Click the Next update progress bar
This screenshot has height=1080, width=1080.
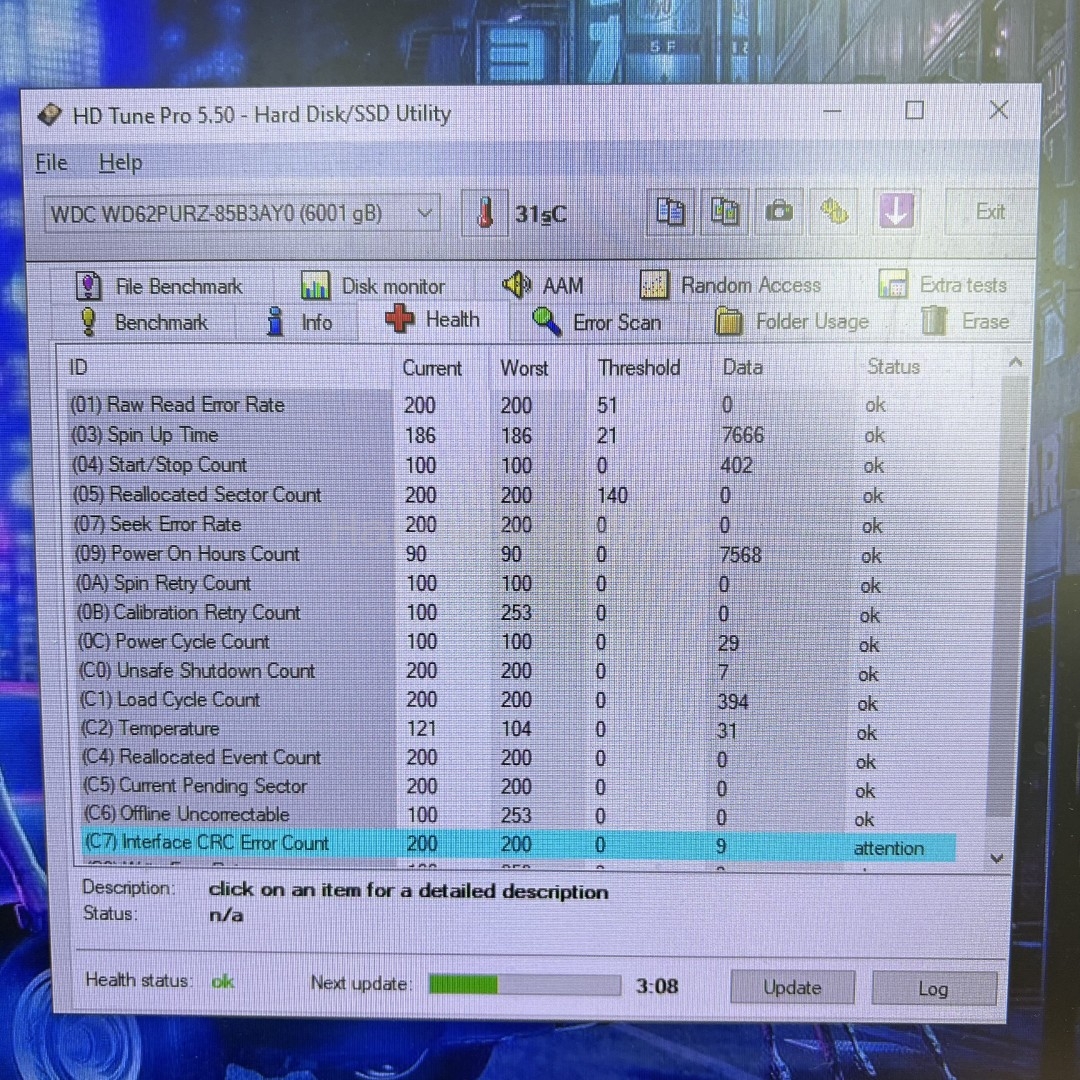coord(524,984)
